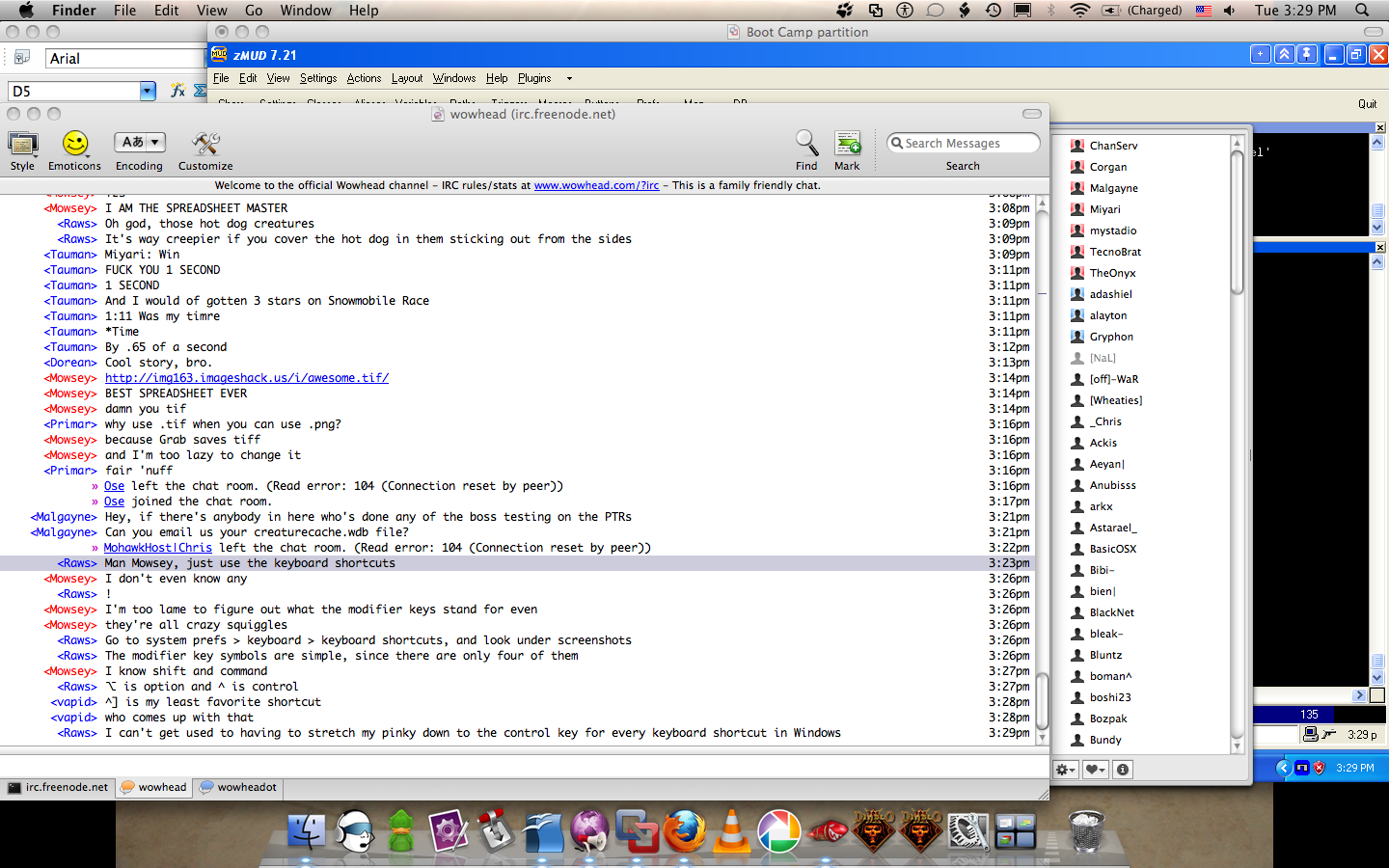Open the www.wowhead.com/?irc link
This screenshot has width=1389, height=868.
[596, 185]
